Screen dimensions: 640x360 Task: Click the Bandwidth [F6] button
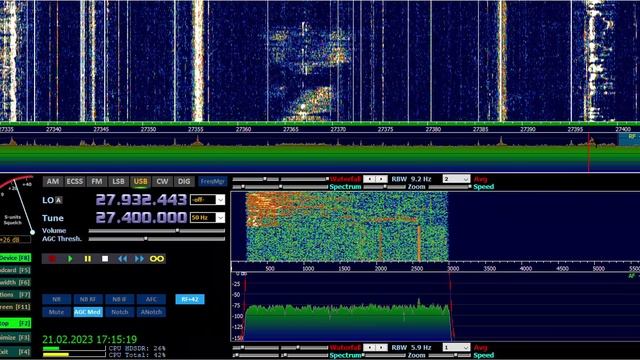click(15, 282)
